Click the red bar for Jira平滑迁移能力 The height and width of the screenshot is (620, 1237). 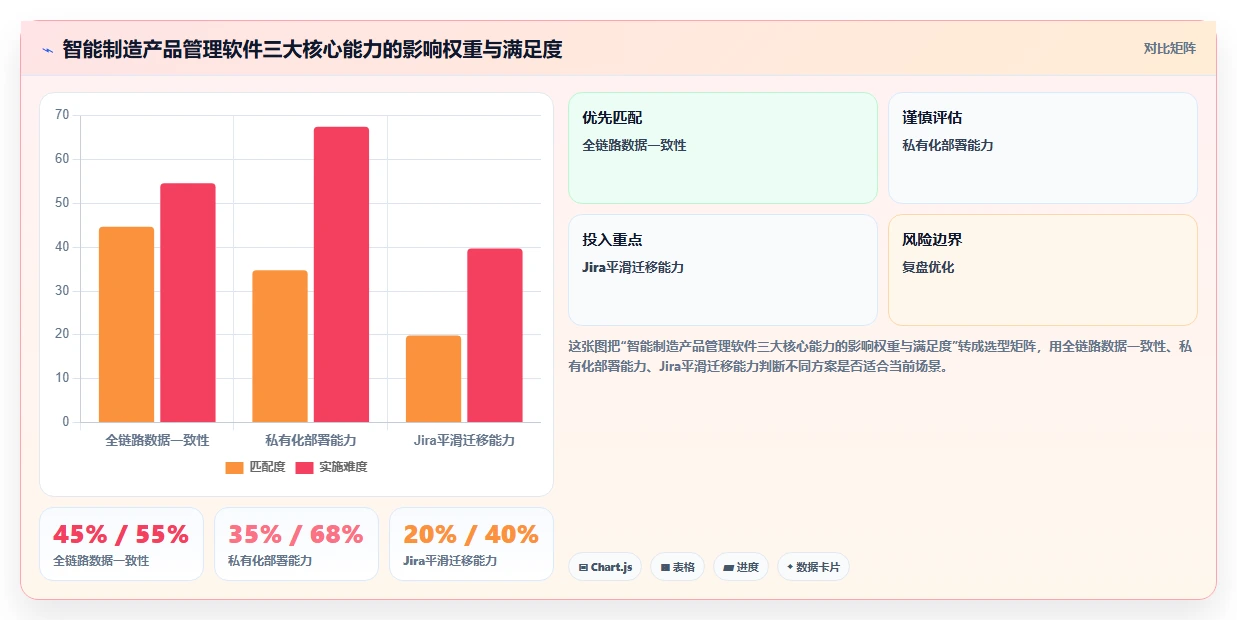[495, 335]
